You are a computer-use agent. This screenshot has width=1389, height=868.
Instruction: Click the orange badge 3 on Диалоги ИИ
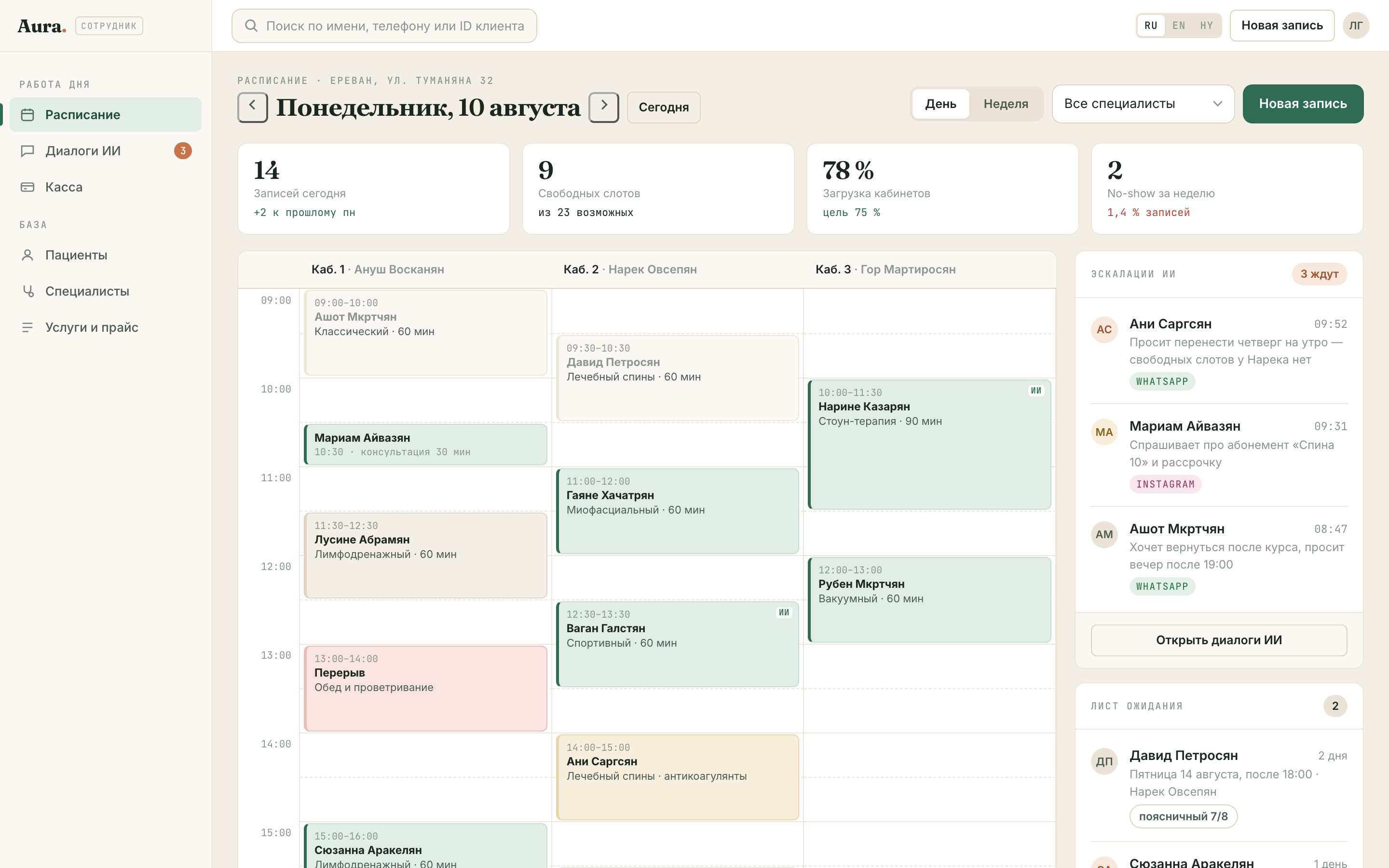(x=182, y=150)
